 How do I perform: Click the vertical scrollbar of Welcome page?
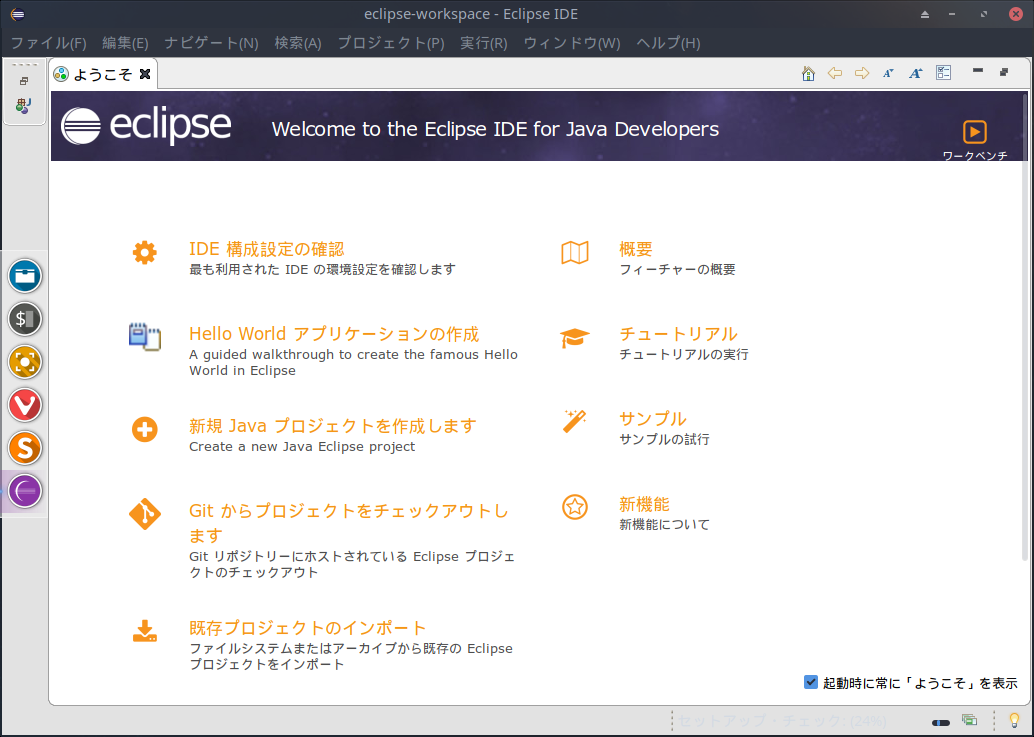point(1024,326)
